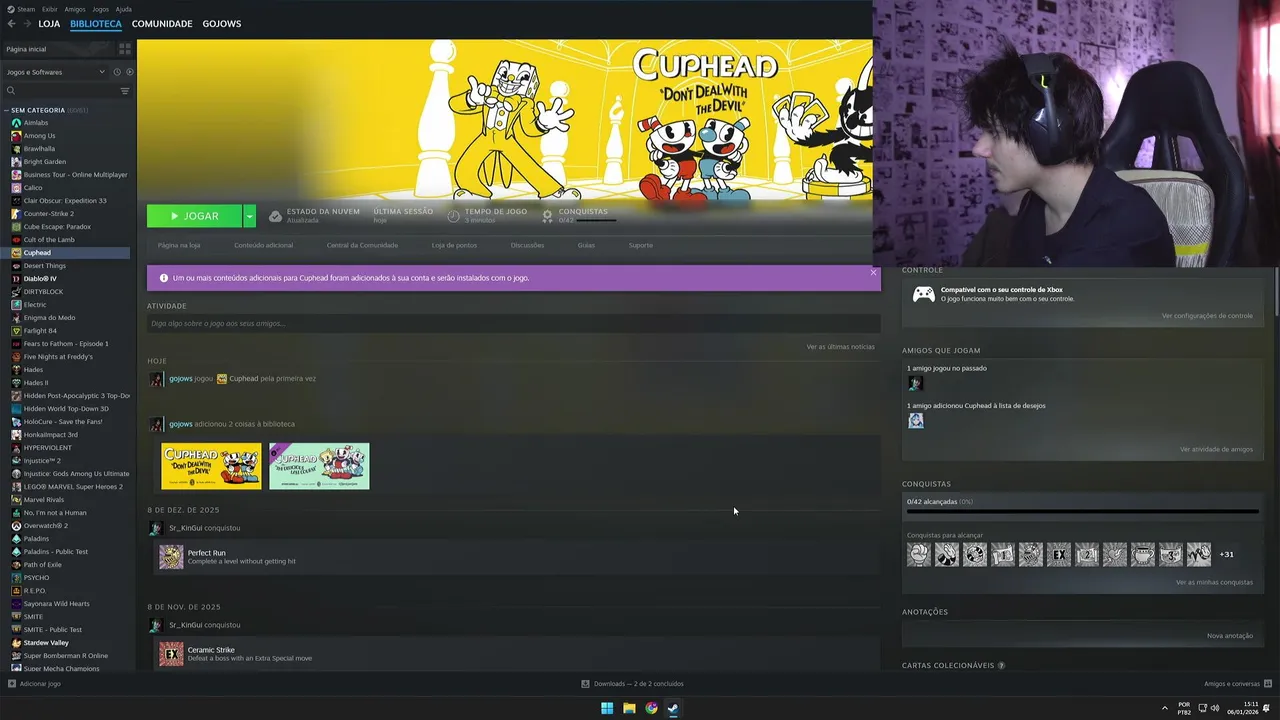1280x720 pixels.
Task: Show recent games via clock icon
Action: 117,72
